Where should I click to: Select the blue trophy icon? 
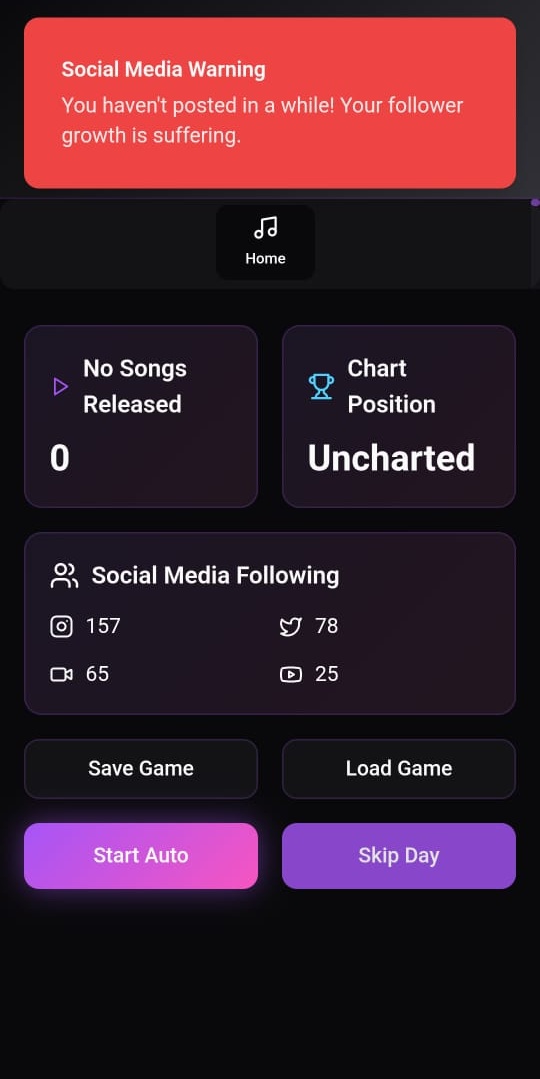321,387
